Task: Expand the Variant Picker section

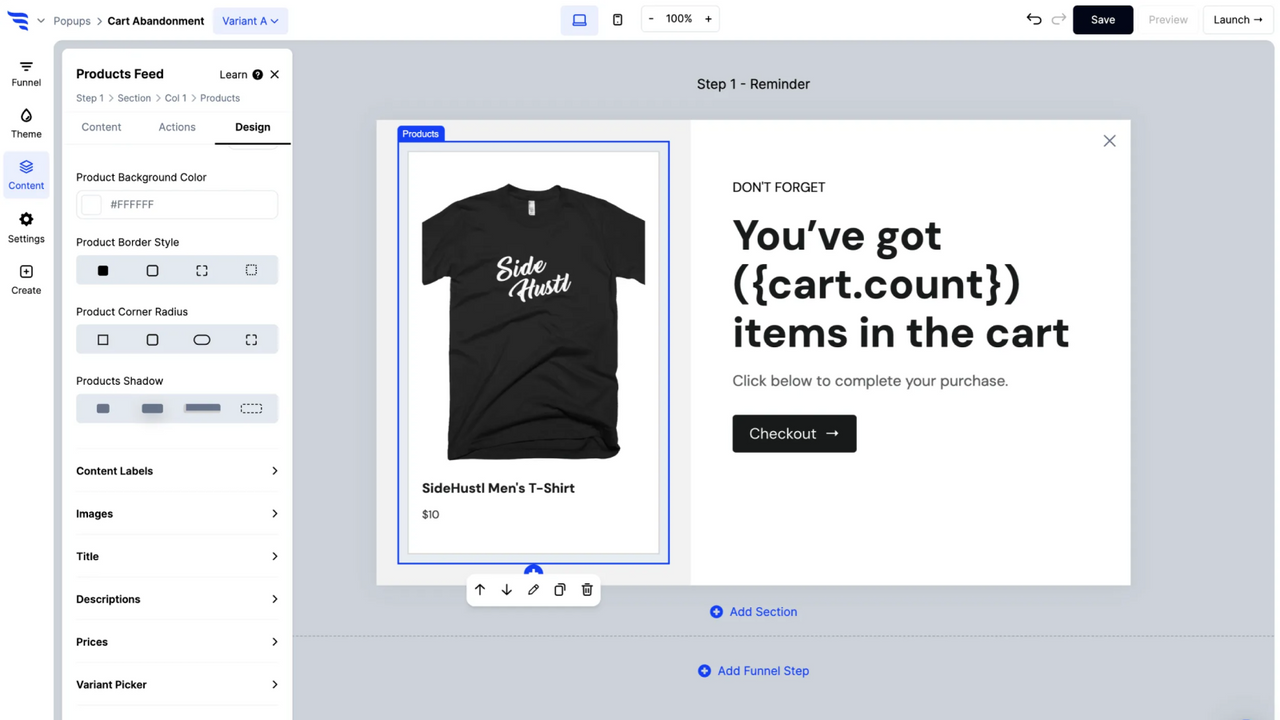Action: pos(176,684)
